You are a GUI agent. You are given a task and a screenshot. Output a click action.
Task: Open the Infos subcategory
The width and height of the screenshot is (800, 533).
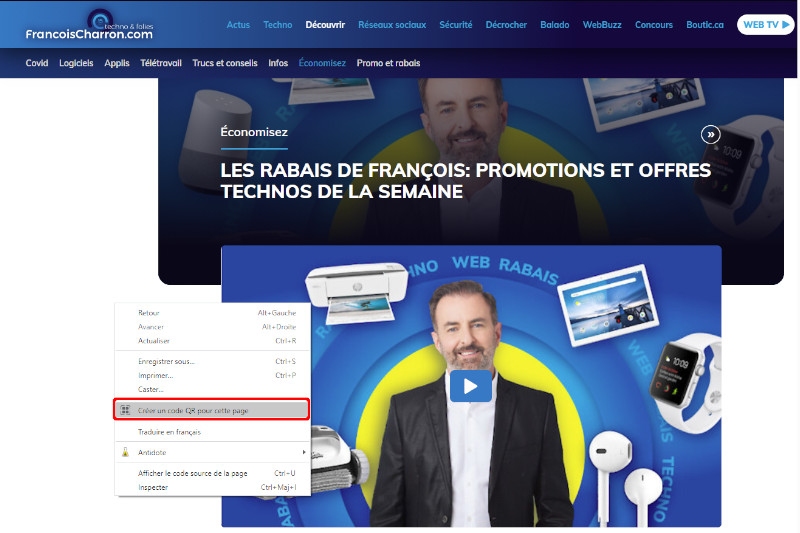[278, 63]
